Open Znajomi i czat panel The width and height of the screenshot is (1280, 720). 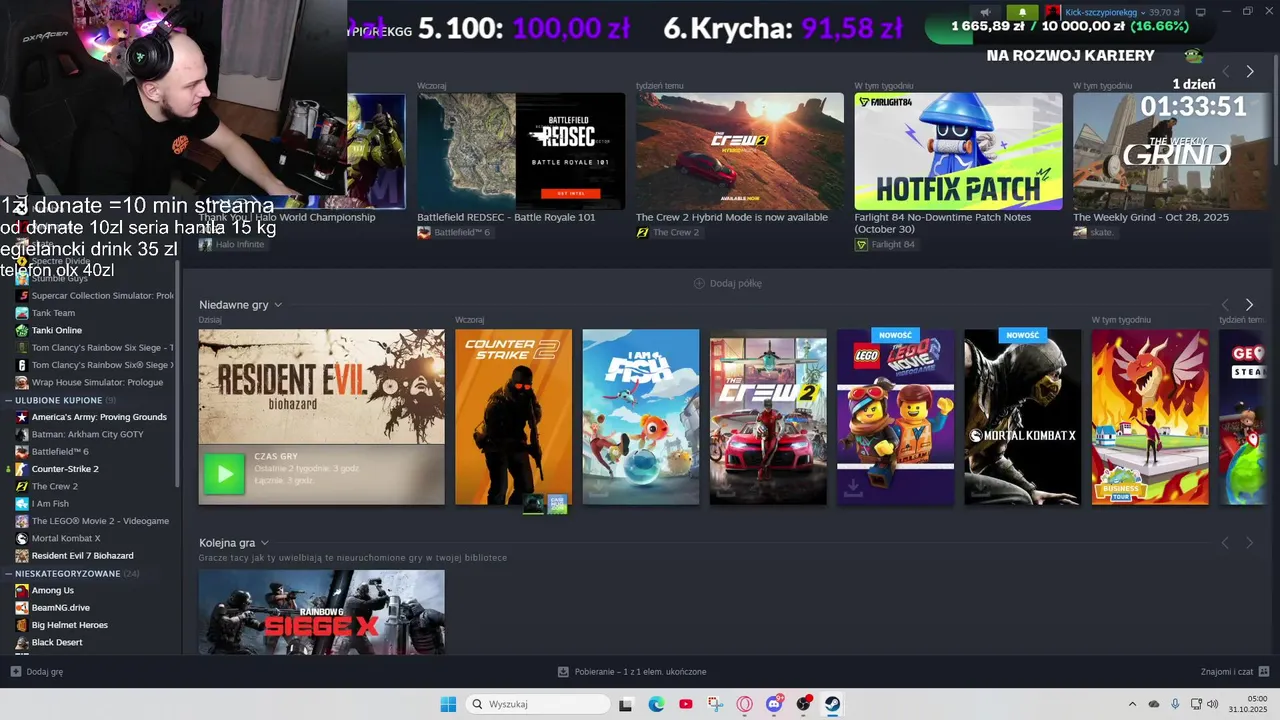[1235, 672]
